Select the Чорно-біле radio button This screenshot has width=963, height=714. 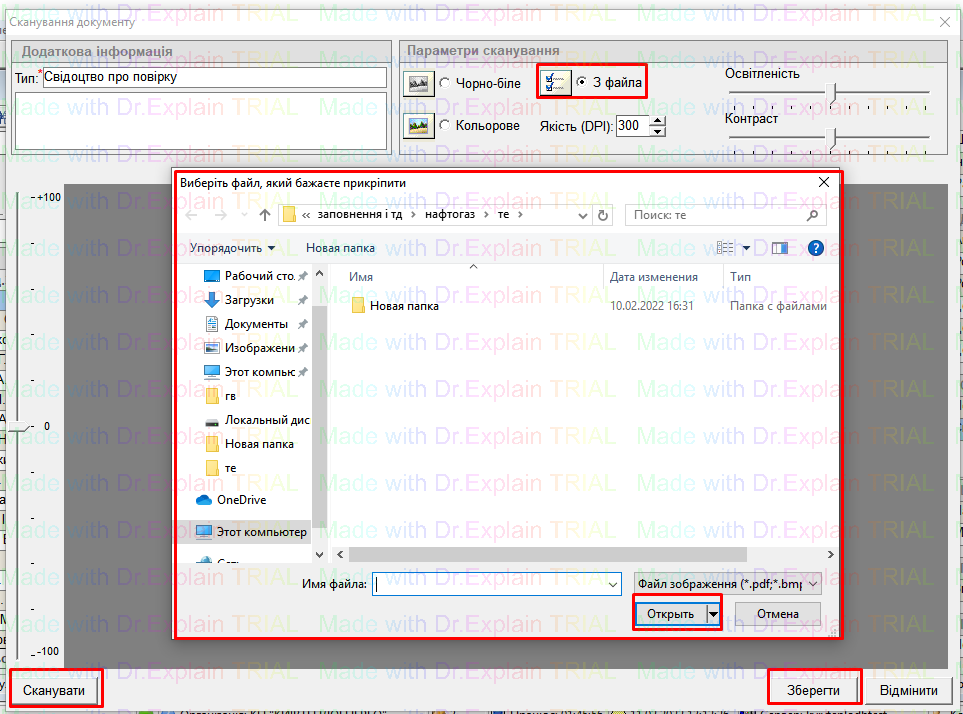point(444,83)
